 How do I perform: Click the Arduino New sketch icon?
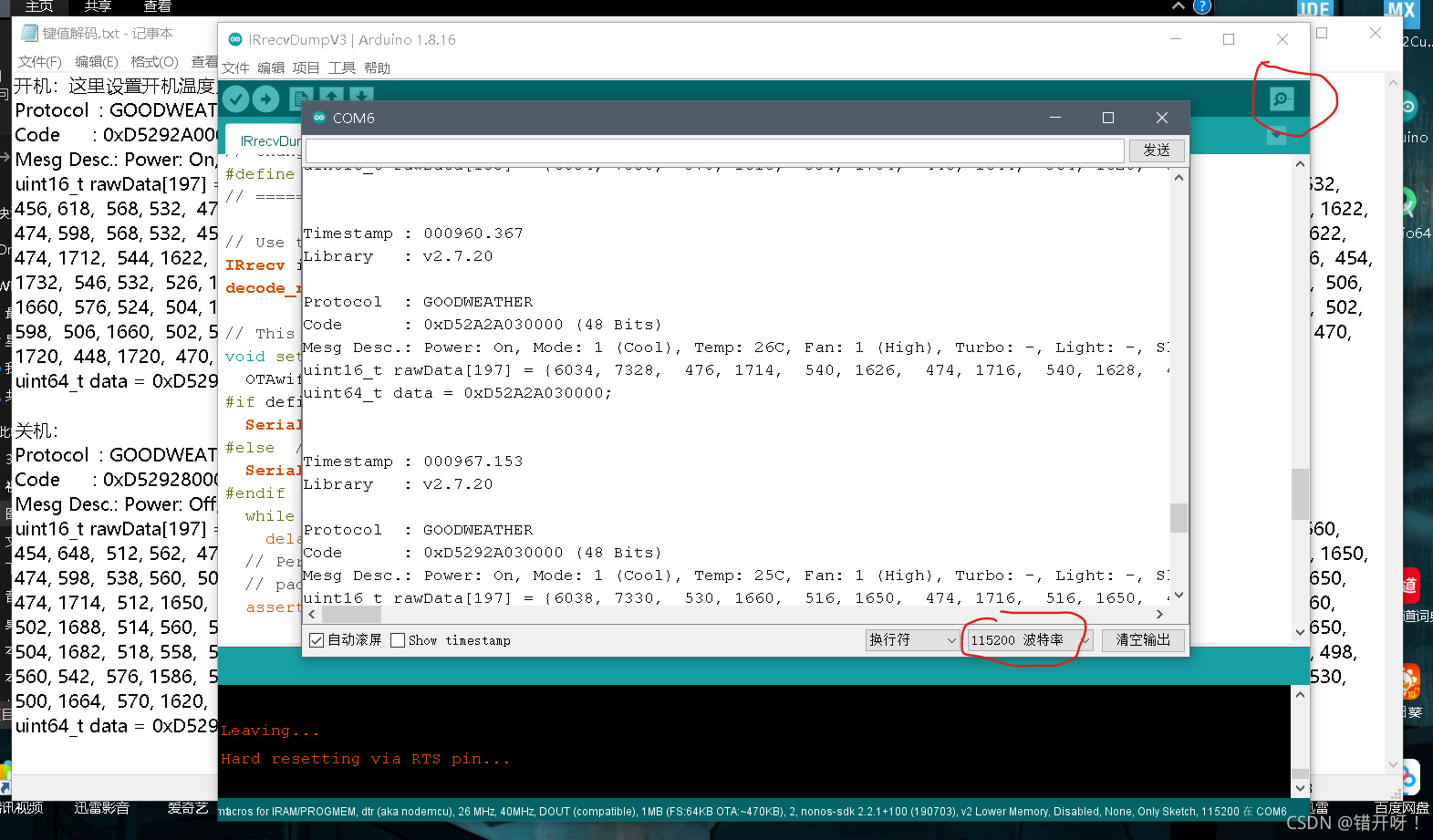(x=301, y=99)
